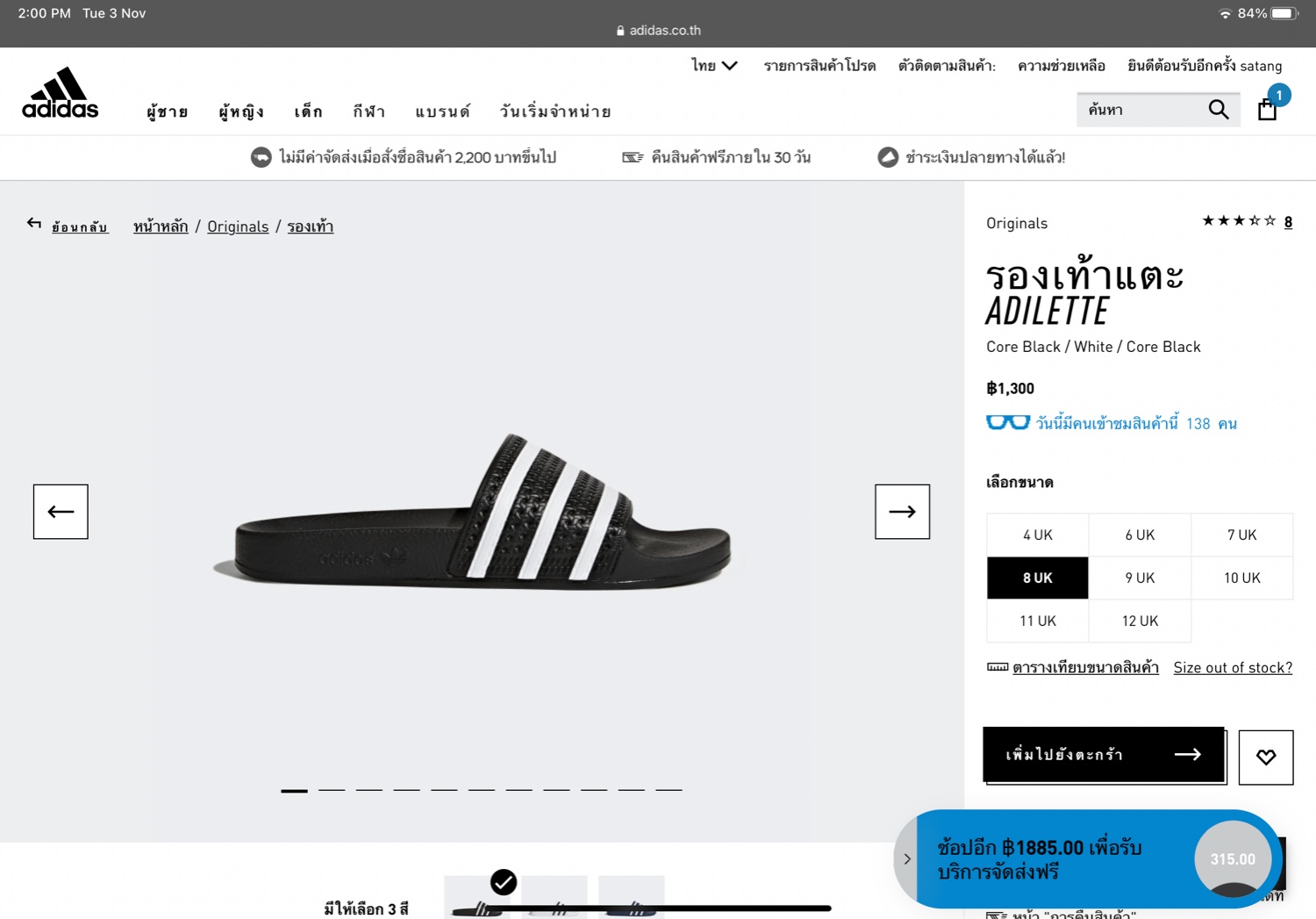The height and width of the screenshot is (919, 1316).
Task: Open the ผู้ชาย men's menu
Action: 168,111
